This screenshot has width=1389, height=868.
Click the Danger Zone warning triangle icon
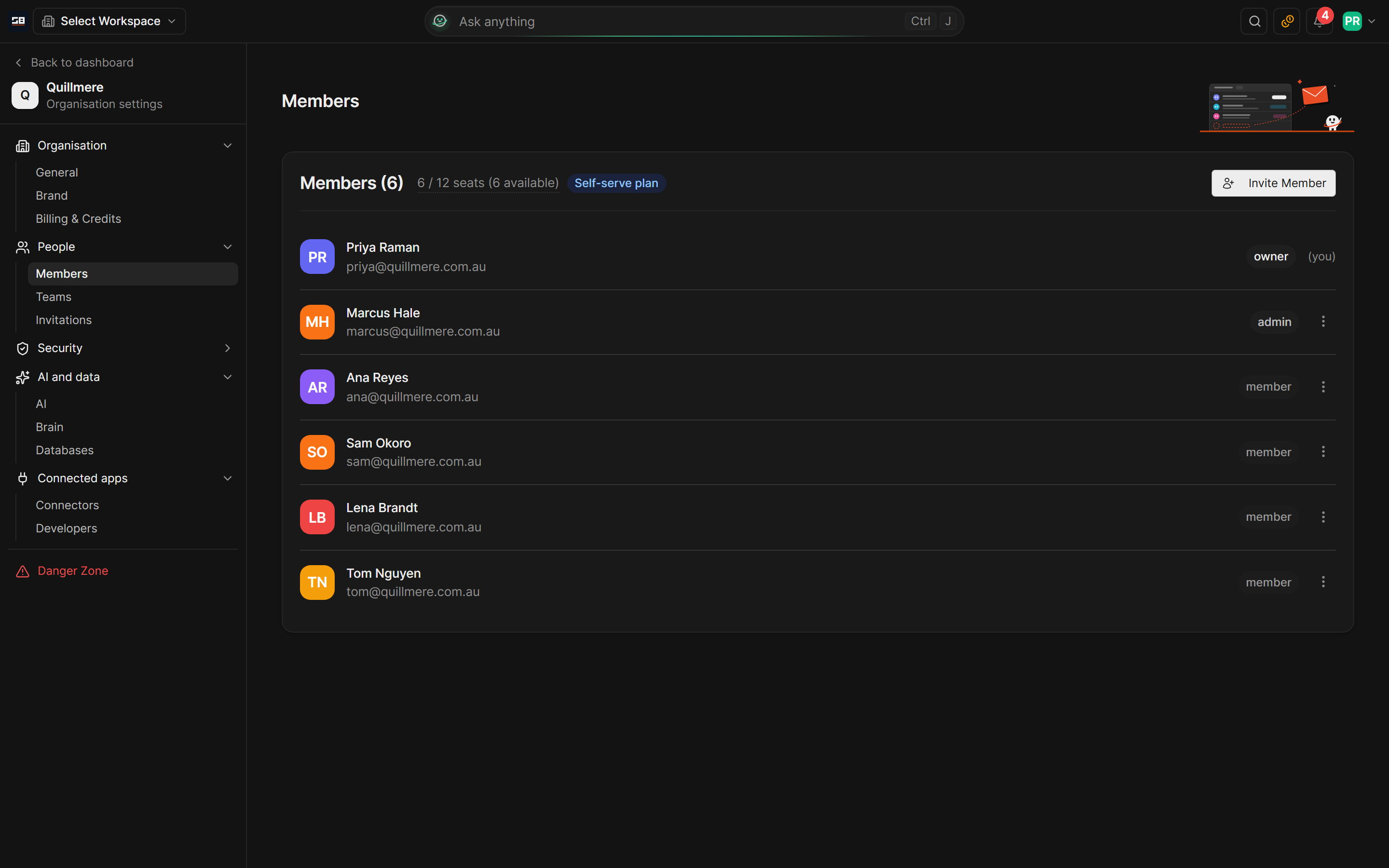pyautogui.click(x=22, y=571)
